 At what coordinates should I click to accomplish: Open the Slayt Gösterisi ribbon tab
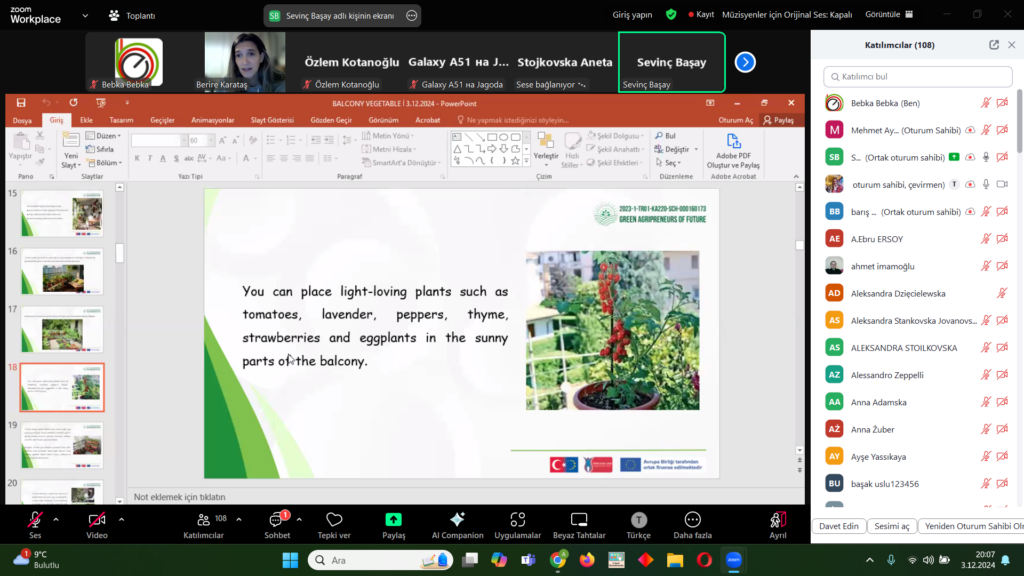click(x=272, y=120)
